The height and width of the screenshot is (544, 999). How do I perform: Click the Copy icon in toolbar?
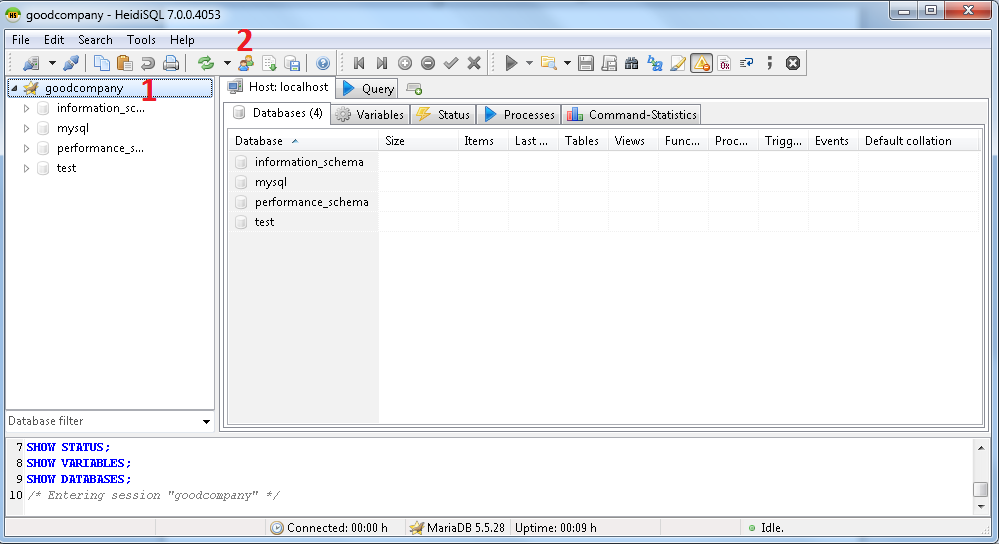(x=101, y=63)
